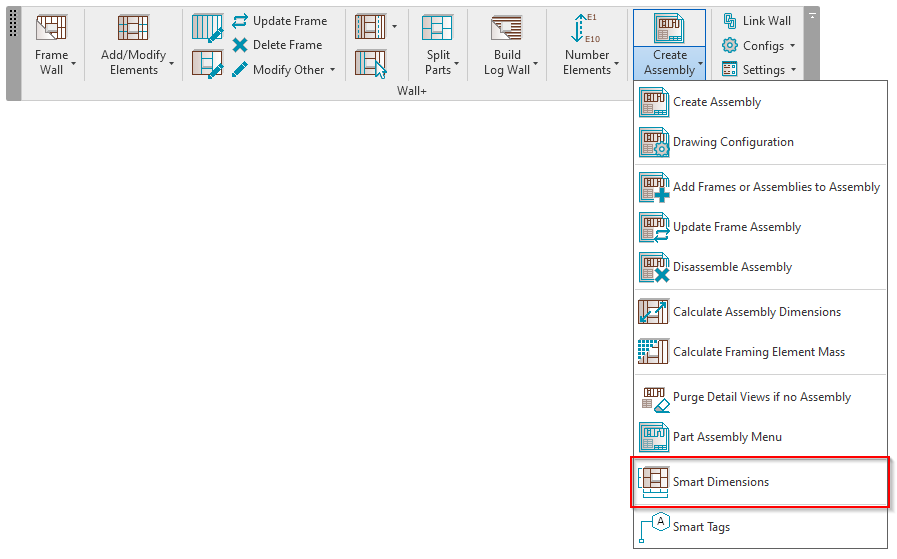
Task: Click the Build Log Wall icon
Action: point(507,28)
